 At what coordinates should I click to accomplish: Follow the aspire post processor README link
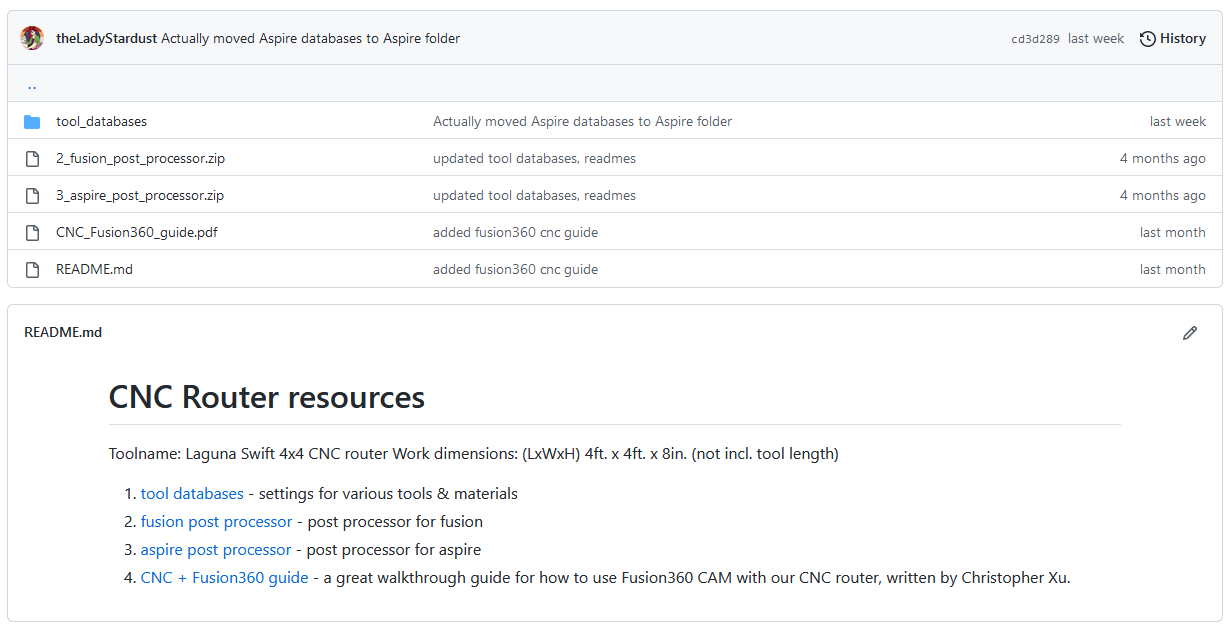(216, 549)
